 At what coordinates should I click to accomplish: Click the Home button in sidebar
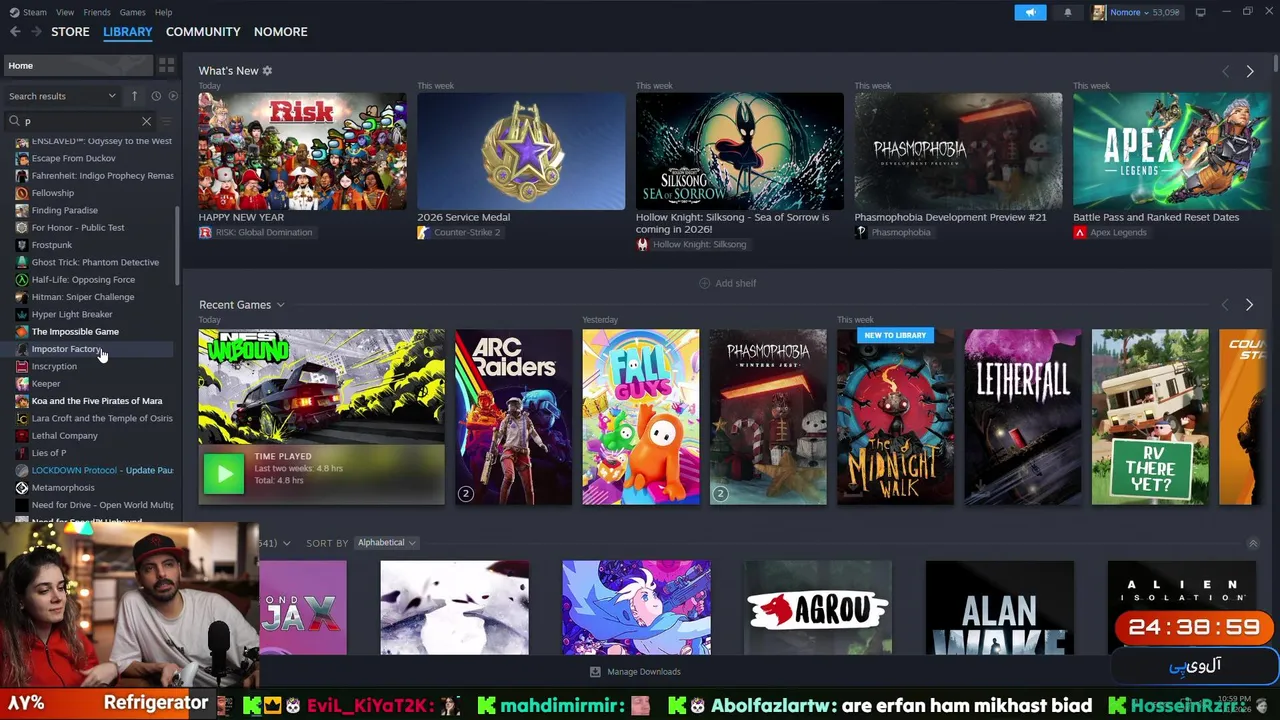(x=78, y=65)
